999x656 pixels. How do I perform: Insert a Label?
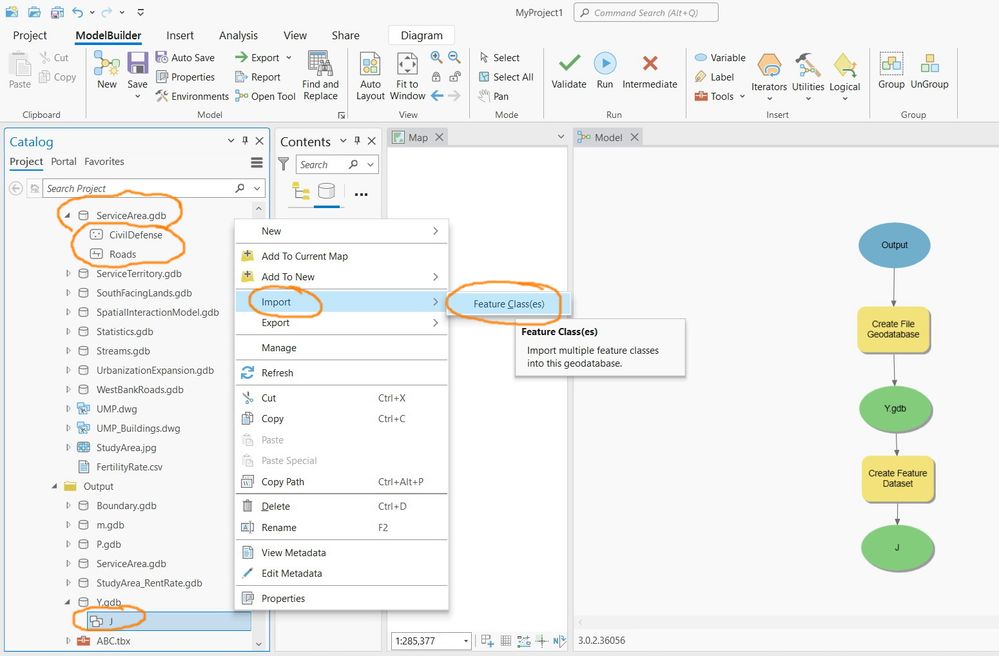click(714, 77)
